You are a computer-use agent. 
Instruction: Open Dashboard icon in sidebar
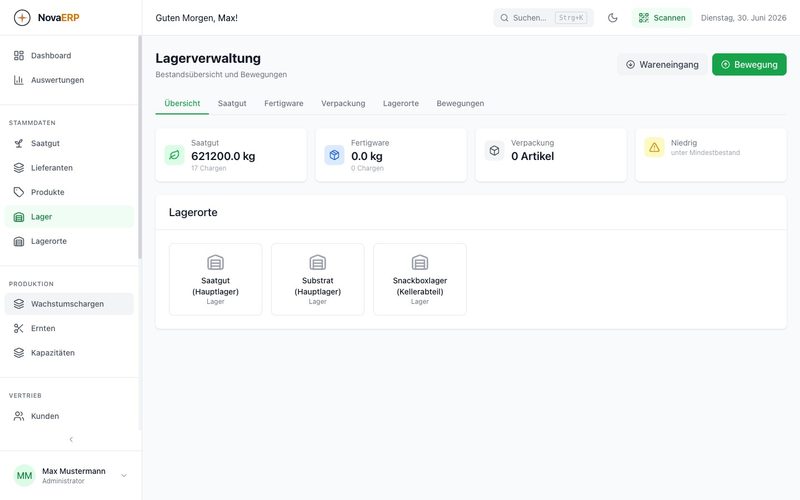(19, 56)
